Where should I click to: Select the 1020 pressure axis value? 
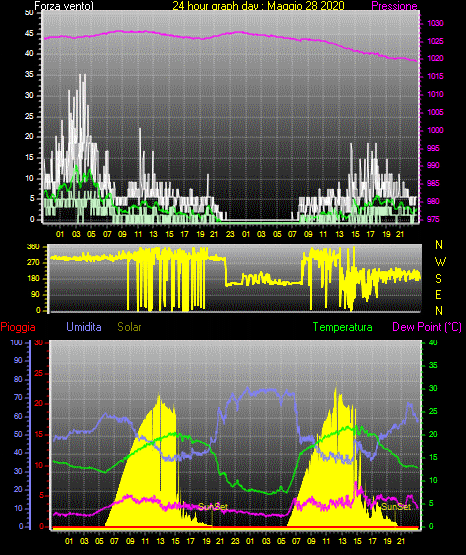click(x=435, y=58)
